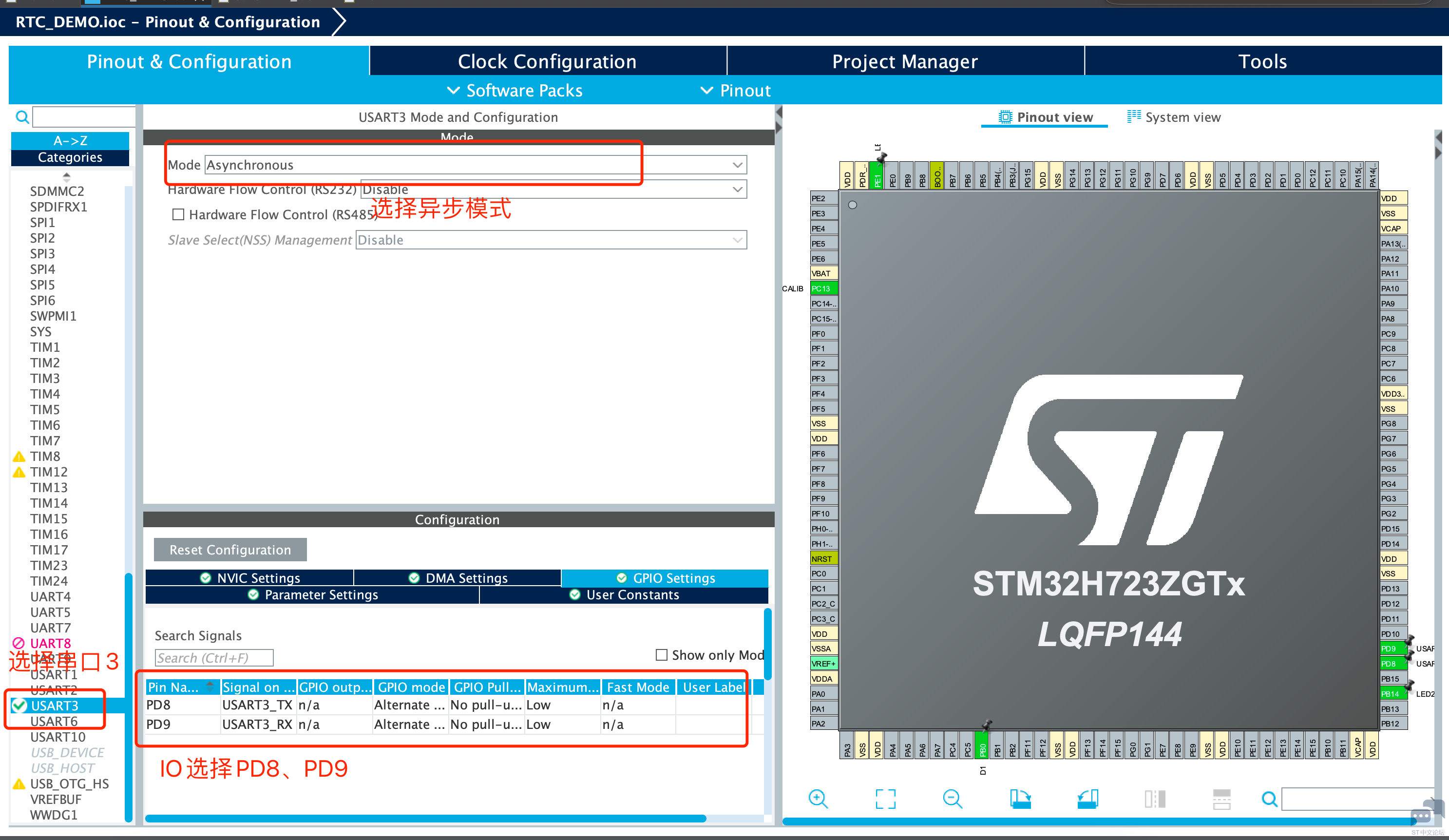Image resolution: width=1449 pixels, height=840 pixels.
Task: Switch to Pinout & Configuration tab
Action: click(x=189, y=61)
